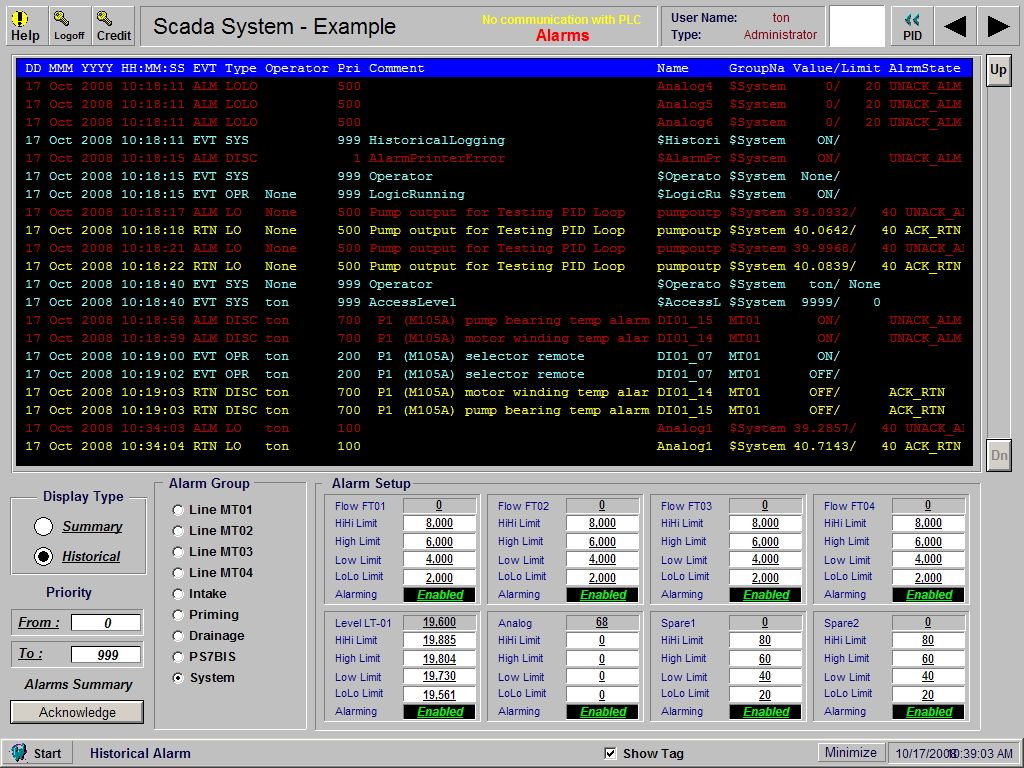The height and width of the screenshot is (768, 1024).
Task: Disable Alarming for Flow FT01
Action: 438,594
